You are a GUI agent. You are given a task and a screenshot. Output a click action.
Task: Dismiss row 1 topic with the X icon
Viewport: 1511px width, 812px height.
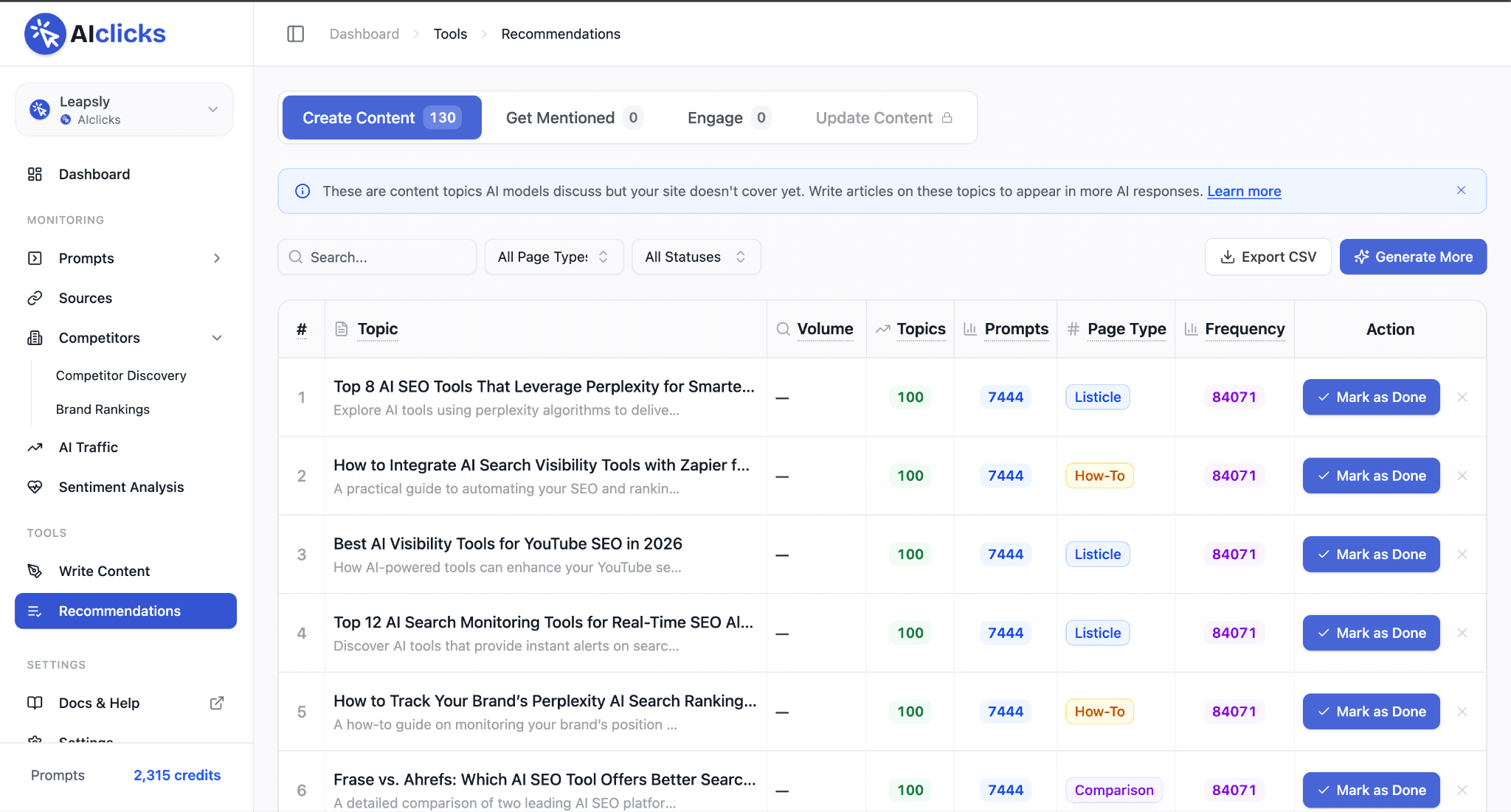(1462, 397)
